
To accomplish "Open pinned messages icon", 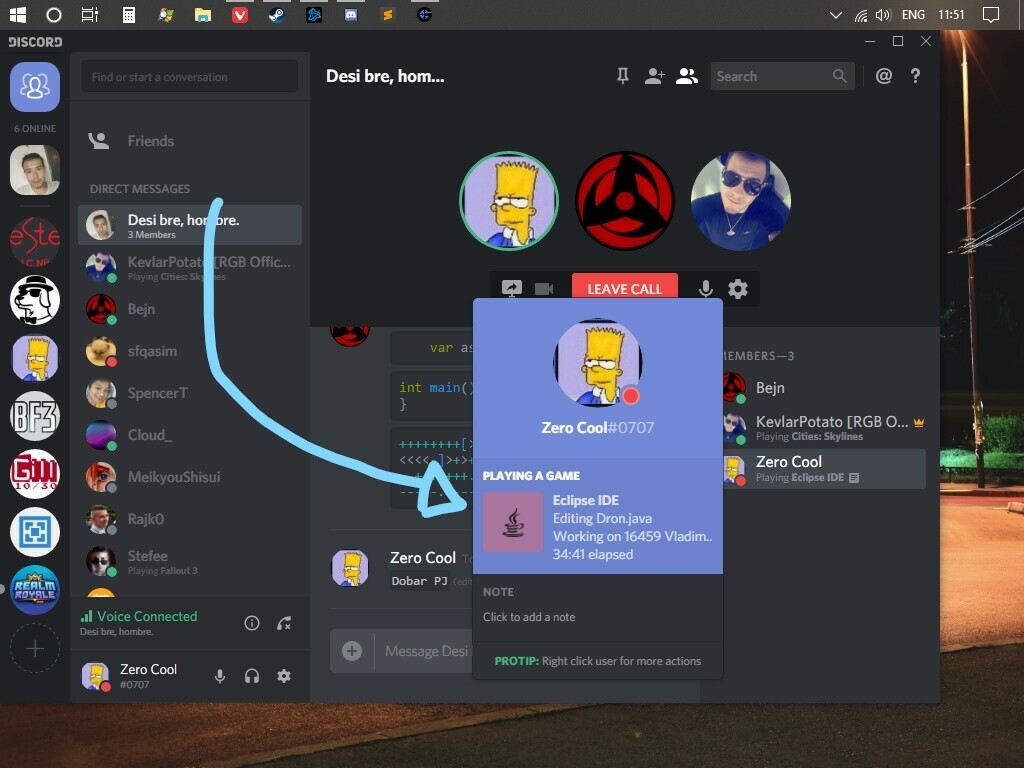I will tap(623, 76).
